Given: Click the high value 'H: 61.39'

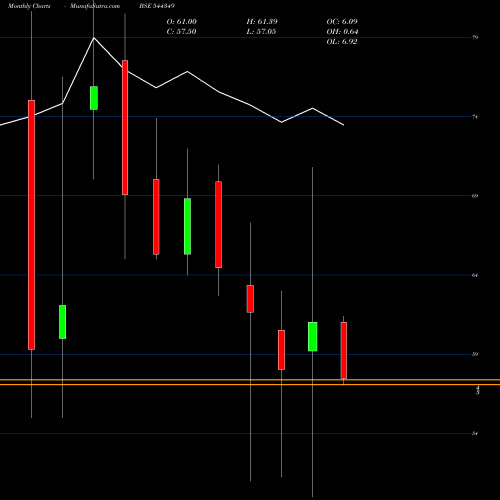Looking at the screenshot, I should 262,22.
